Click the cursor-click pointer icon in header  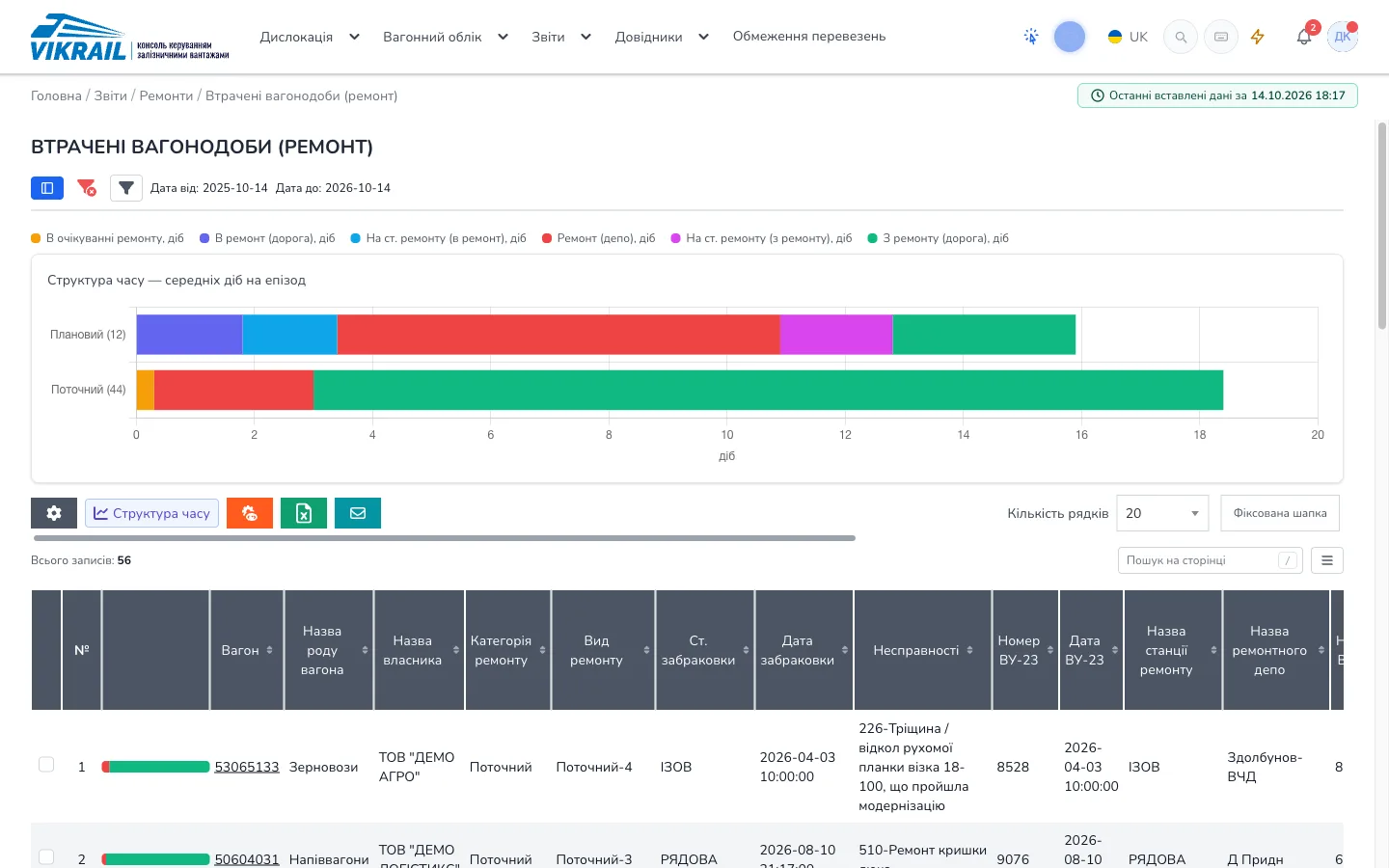[x=1031, y=37]
